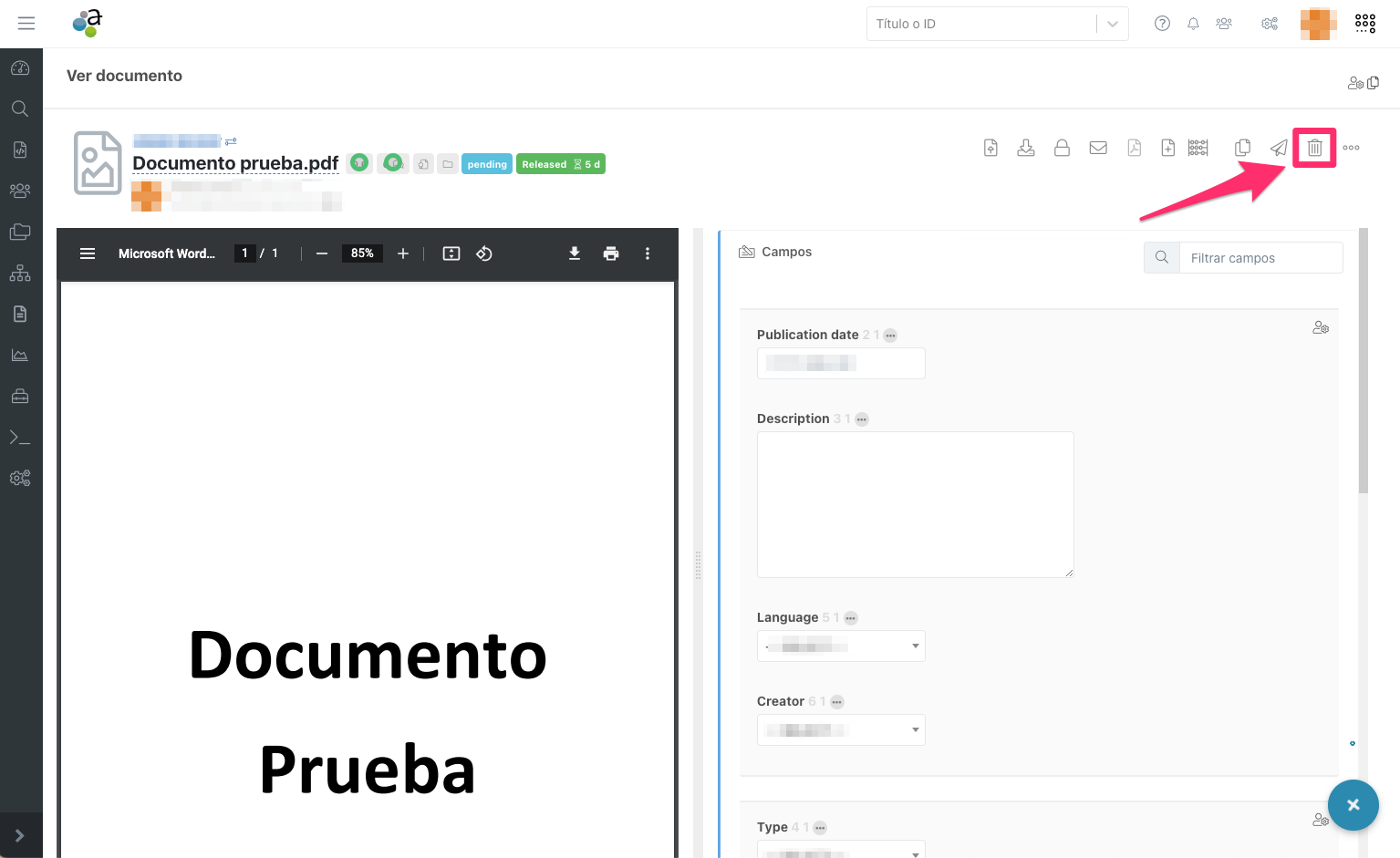This screenshot has height=858, width=1400.
Task: Decrease zoom level with the minus control
Action: click(x=322, y=253)
